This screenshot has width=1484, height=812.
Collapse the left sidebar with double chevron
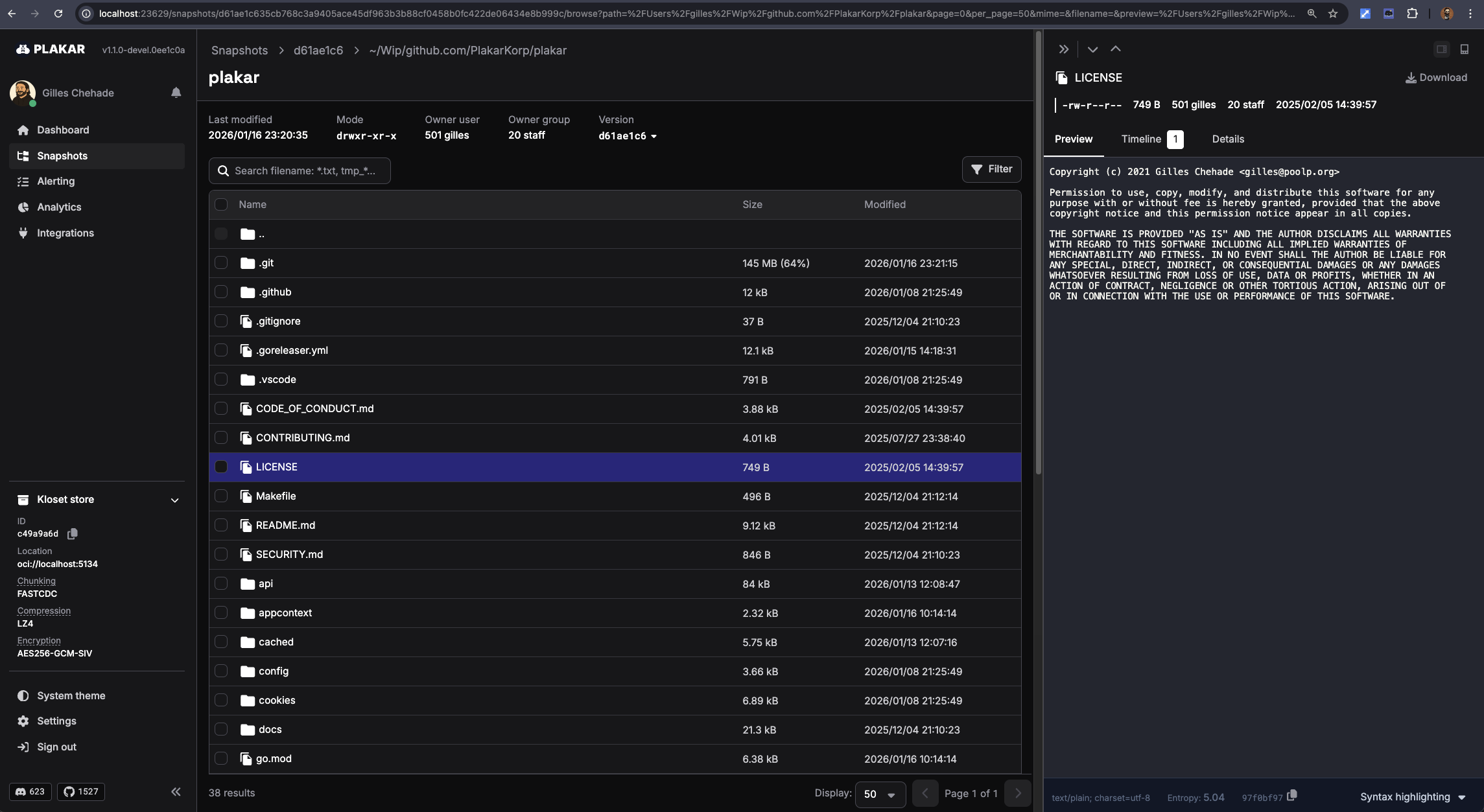(176, 792)
